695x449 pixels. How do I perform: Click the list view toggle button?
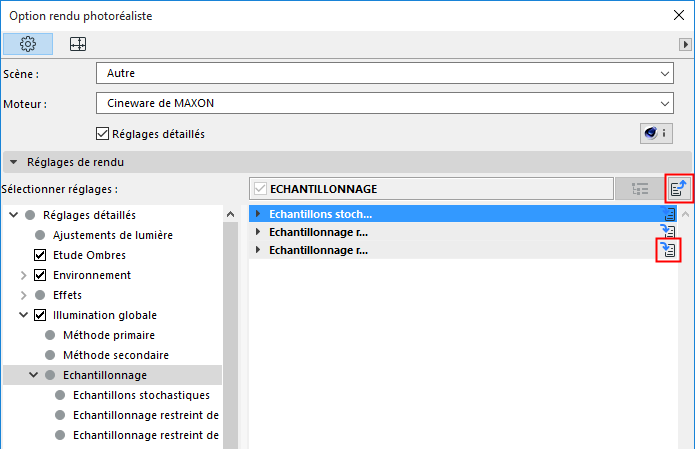[640, 189]
